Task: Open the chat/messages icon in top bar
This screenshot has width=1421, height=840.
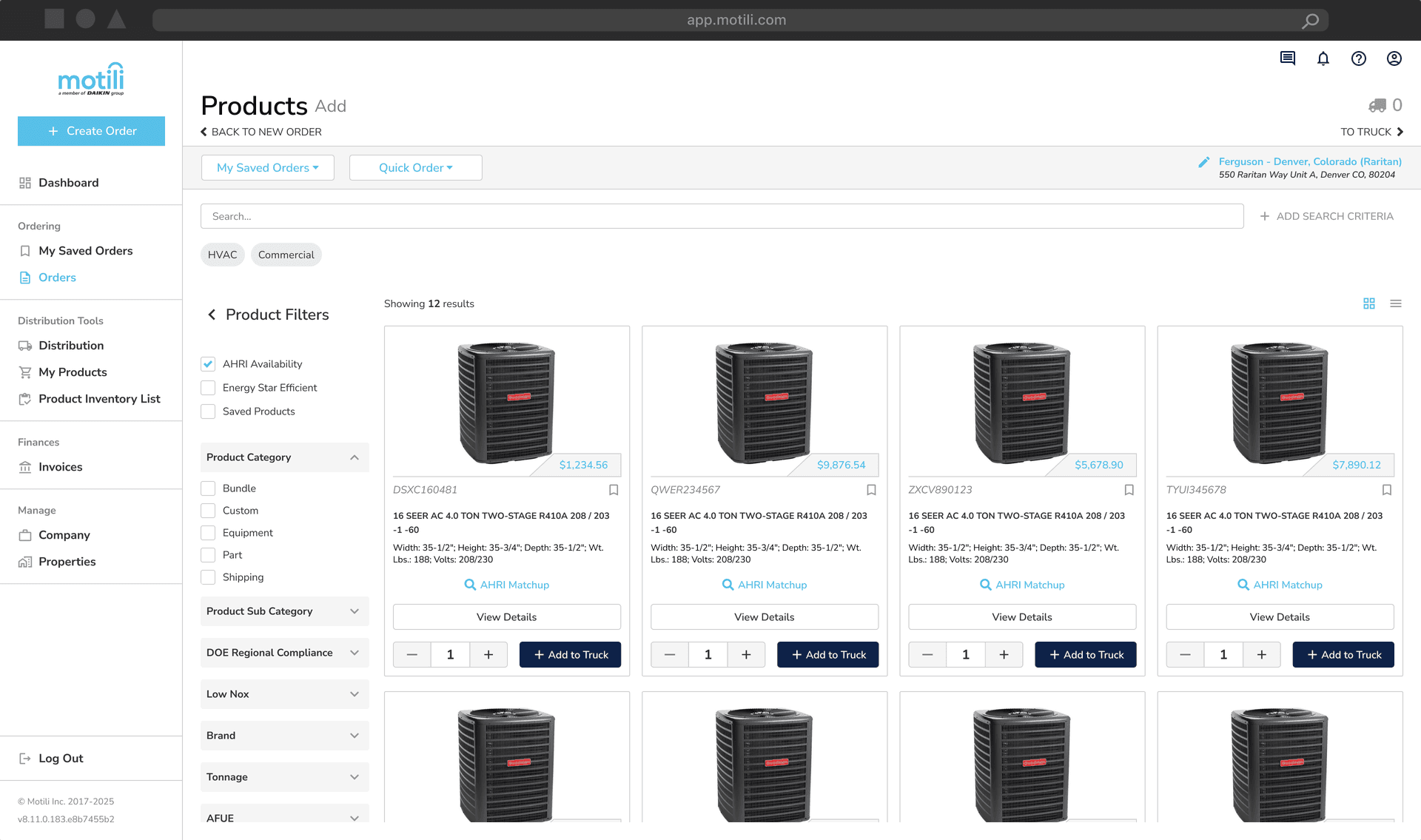Action: coord(1287,58)
